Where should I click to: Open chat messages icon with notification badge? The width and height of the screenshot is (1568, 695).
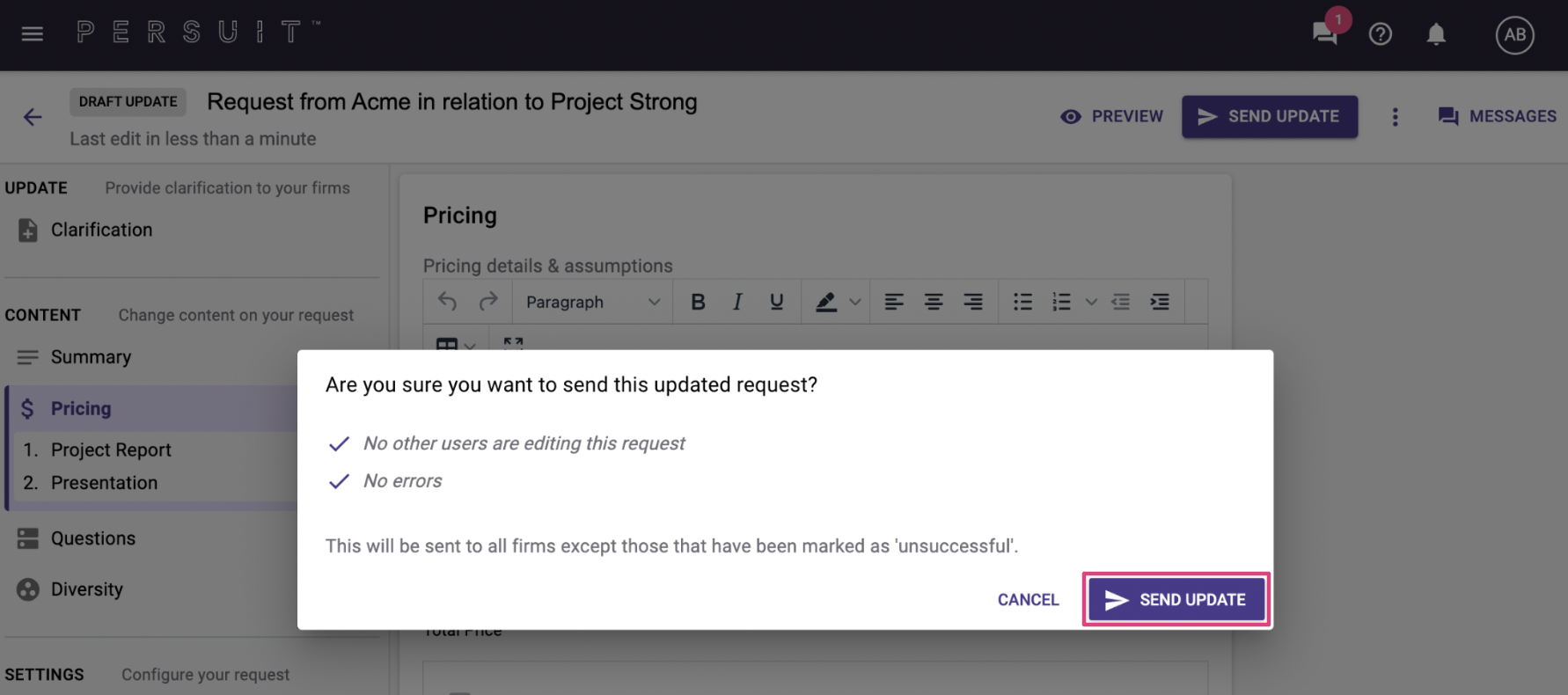click(x=1326, y=33)
